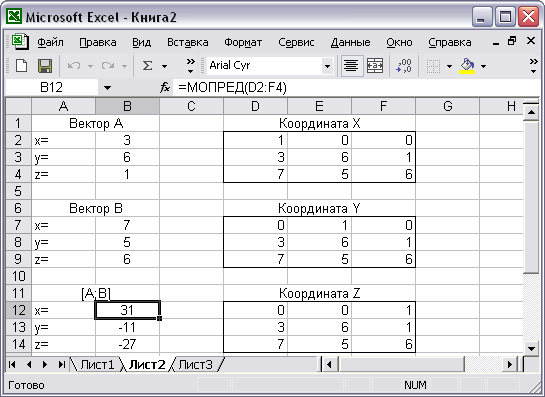Switch to the Лист3 sheet tab
Screen dimensions: 545x397
pos(195,365)
